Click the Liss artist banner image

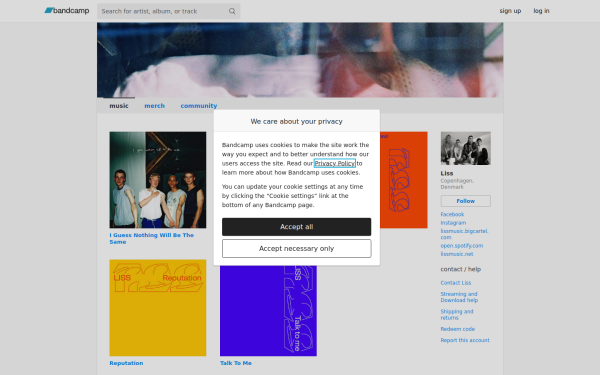pyautogui.click(x=300, y=60)
